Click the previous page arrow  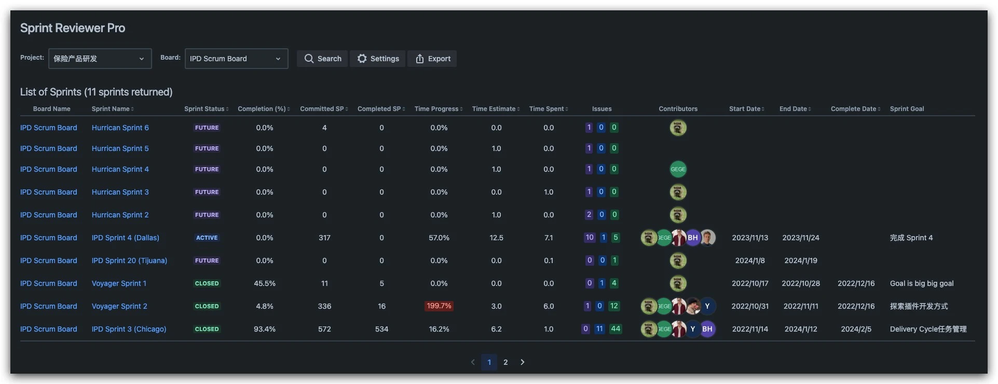click(x=473, y=362)
